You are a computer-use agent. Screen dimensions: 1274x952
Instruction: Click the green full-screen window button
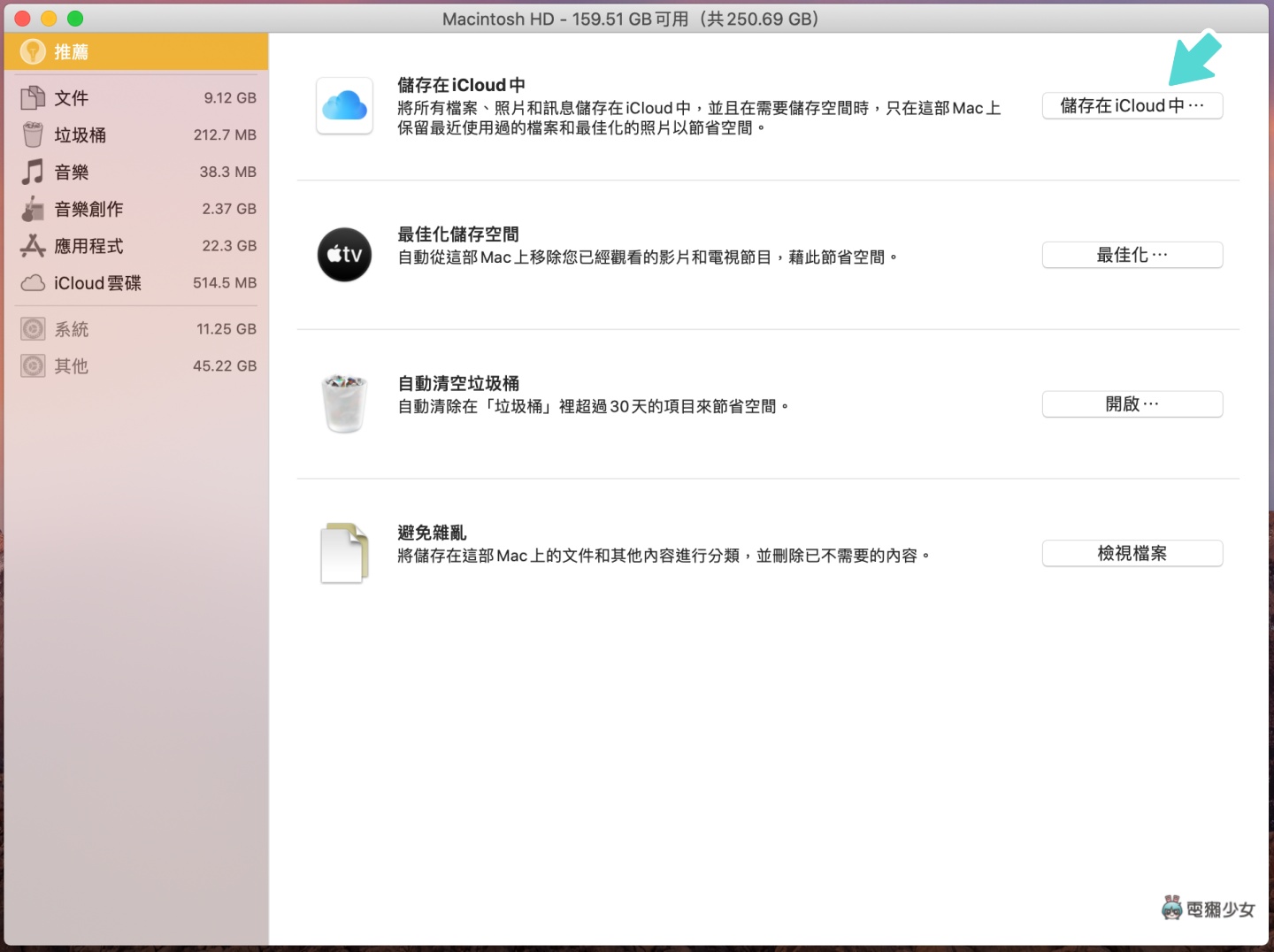tap(75, 19)
